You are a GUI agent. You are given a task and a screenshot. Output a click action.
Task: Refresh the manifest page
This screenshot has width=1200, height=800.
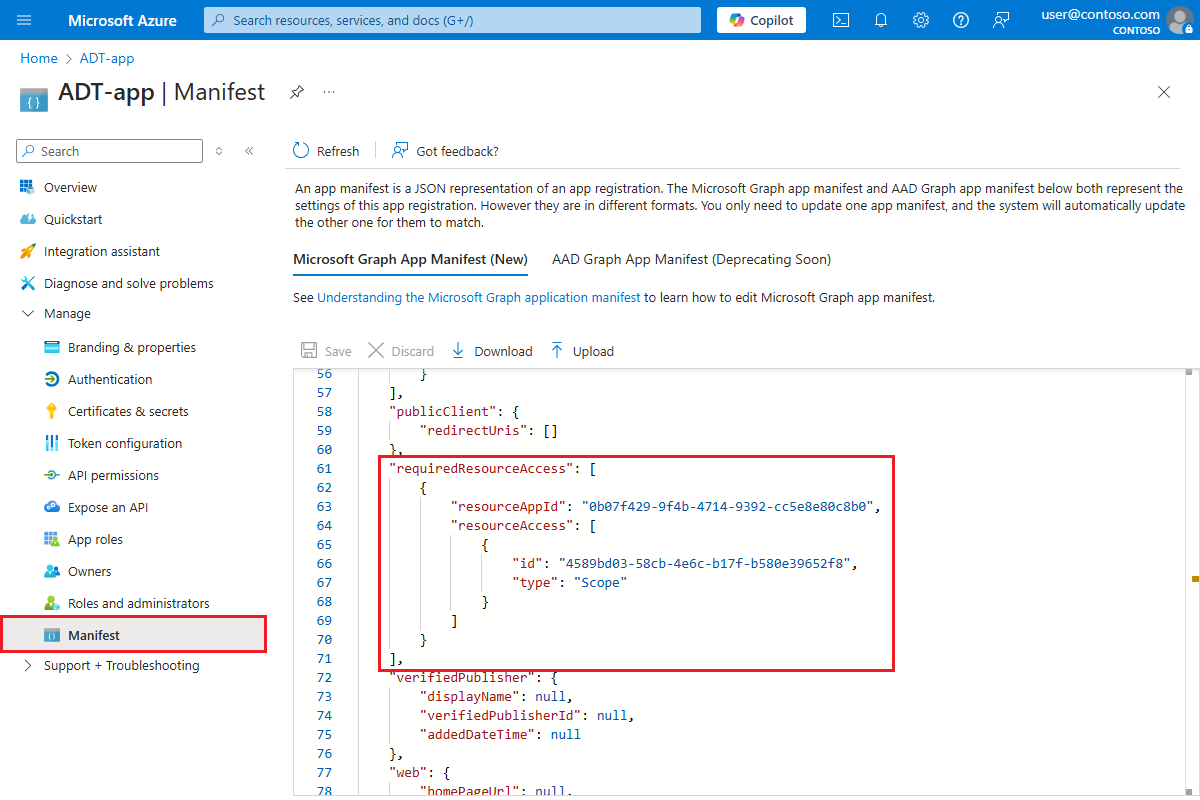(326, 151)
